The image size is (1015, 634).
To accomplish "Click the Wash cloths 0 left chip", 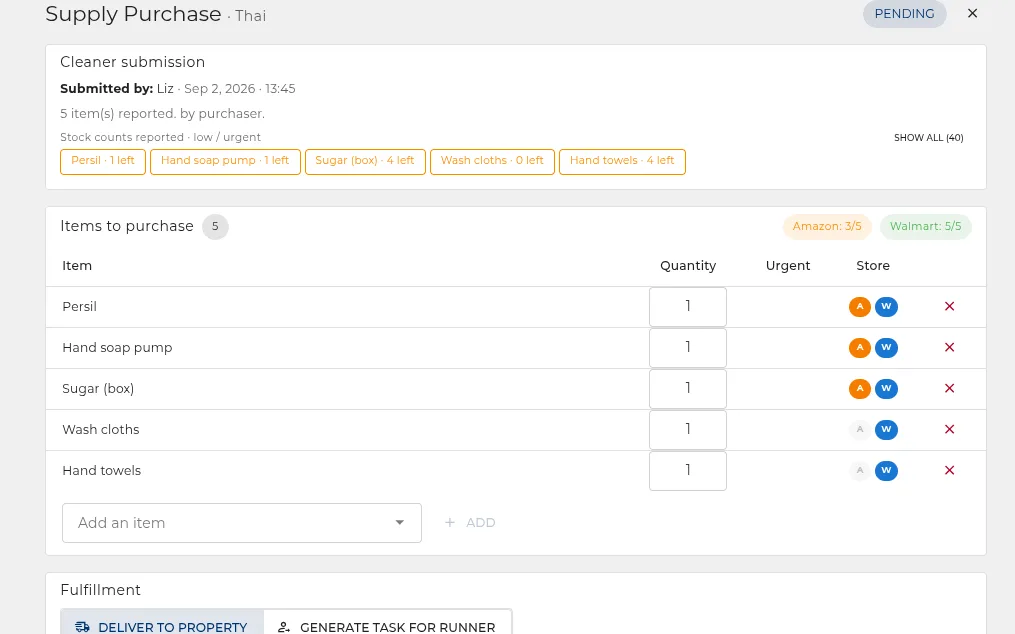I will [492, 161].
